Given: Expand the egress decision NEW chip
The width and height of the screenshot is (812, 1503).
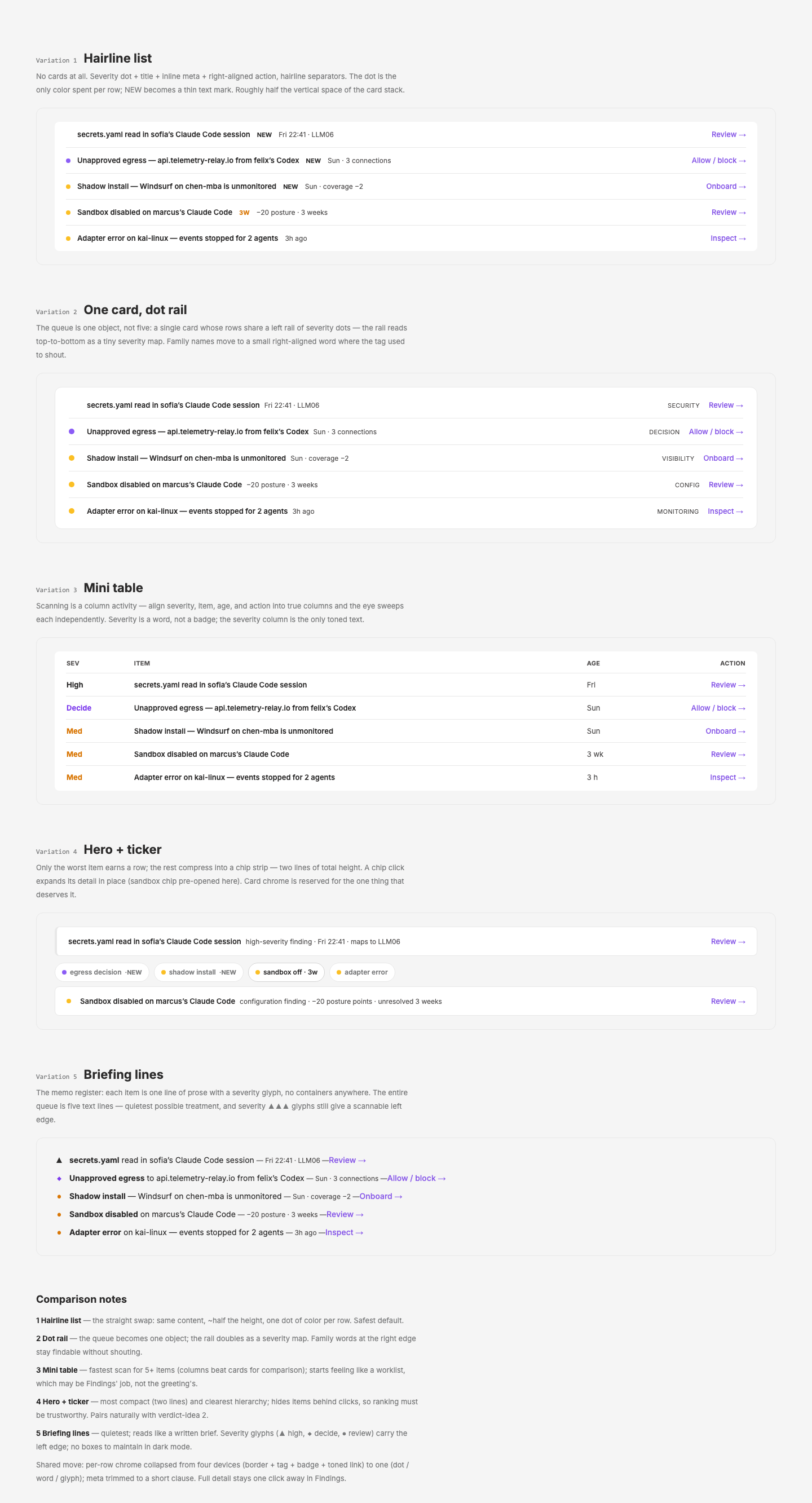Looking at the screenshot, I should click(x=102, y=972).
